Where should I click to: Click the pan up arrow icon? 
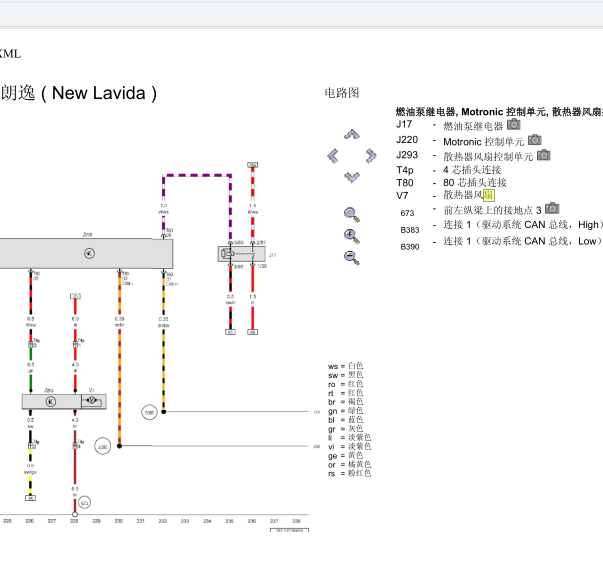point(351,134)
